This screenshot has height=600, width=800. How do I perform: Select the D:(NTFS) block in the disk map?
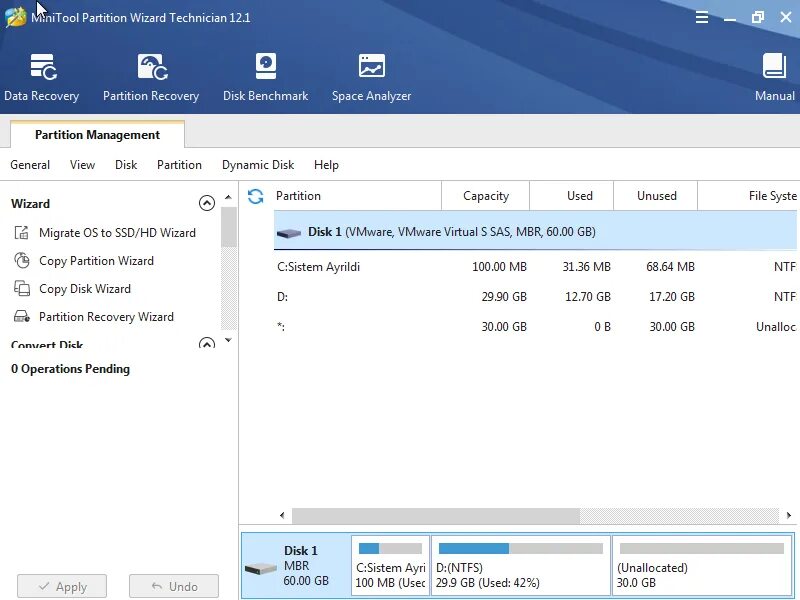pyautogui.click(x=521, y=565)
